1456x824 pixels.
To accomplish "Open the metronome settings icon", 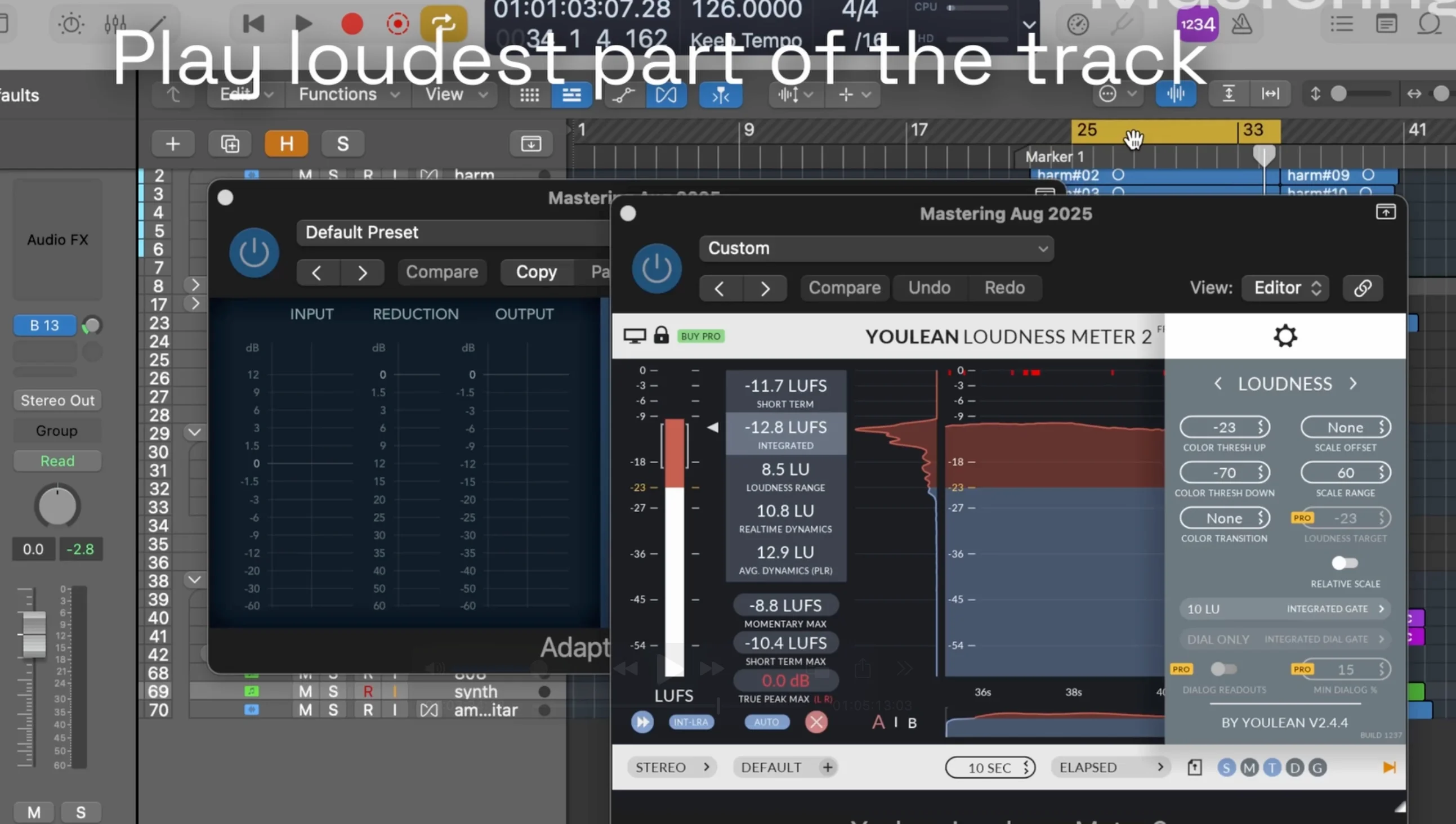I will (1243, 24).
